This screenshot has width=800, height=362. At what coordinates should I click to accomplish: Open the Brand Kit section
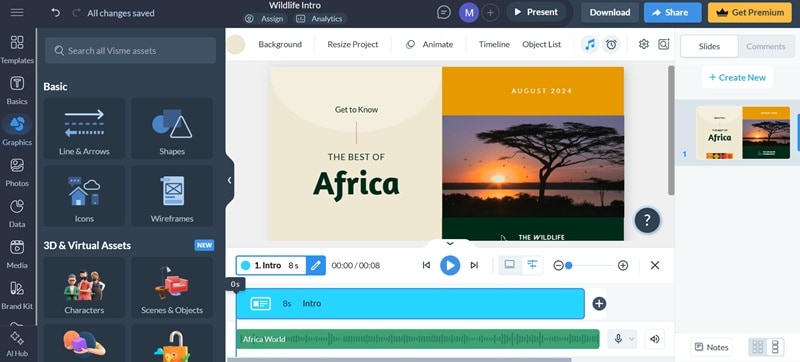point(17,295)
